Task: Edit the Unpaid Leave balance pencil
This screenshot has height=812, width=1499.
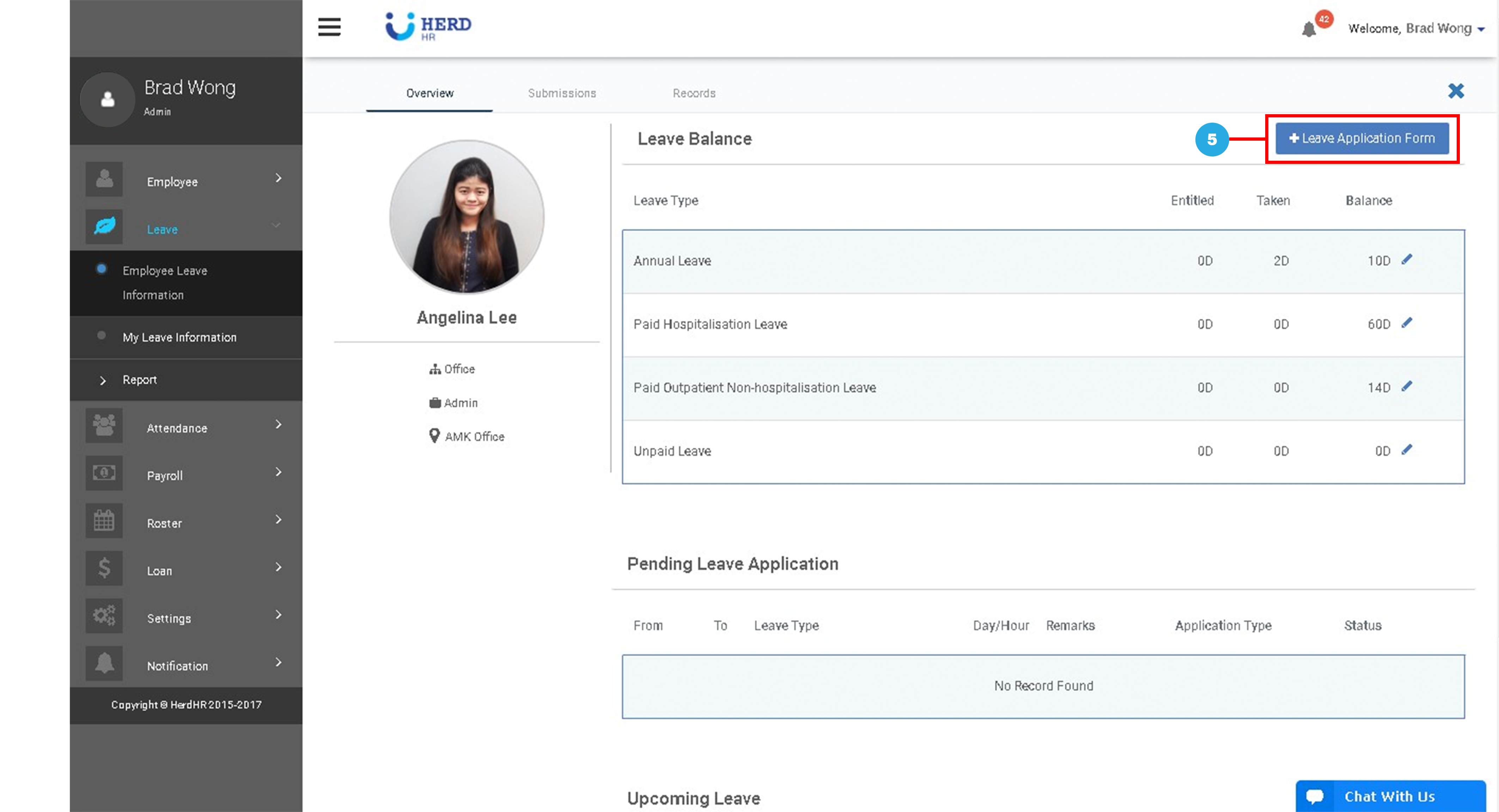Action: pyautogui.click(x=1407, y=450)
